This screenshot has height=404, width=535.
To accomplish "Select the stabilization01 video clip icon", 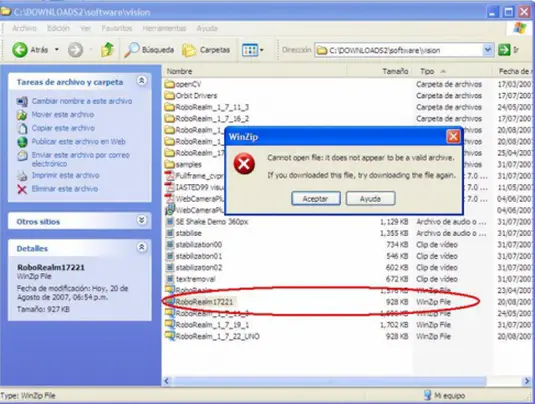I will pyautogui.click(x=170, y=256).
